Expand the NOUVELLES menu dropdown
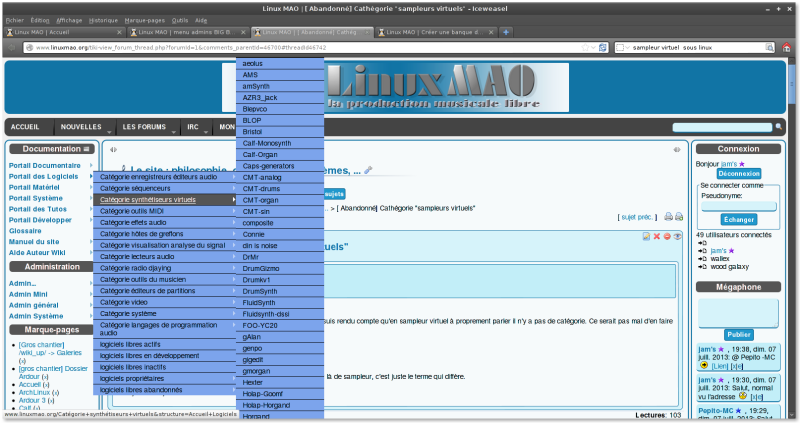The height and width of the screenshot is (423, 800). (x=109, y=132)
